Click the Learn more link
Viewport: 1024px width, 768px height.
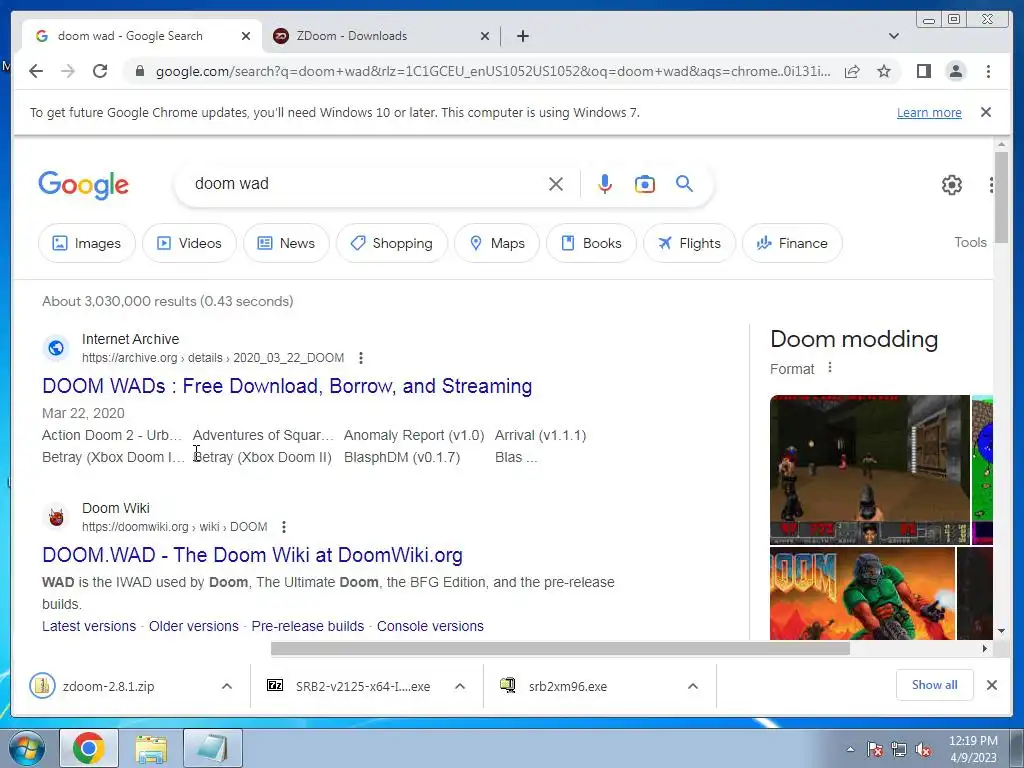tap(929, 112)
